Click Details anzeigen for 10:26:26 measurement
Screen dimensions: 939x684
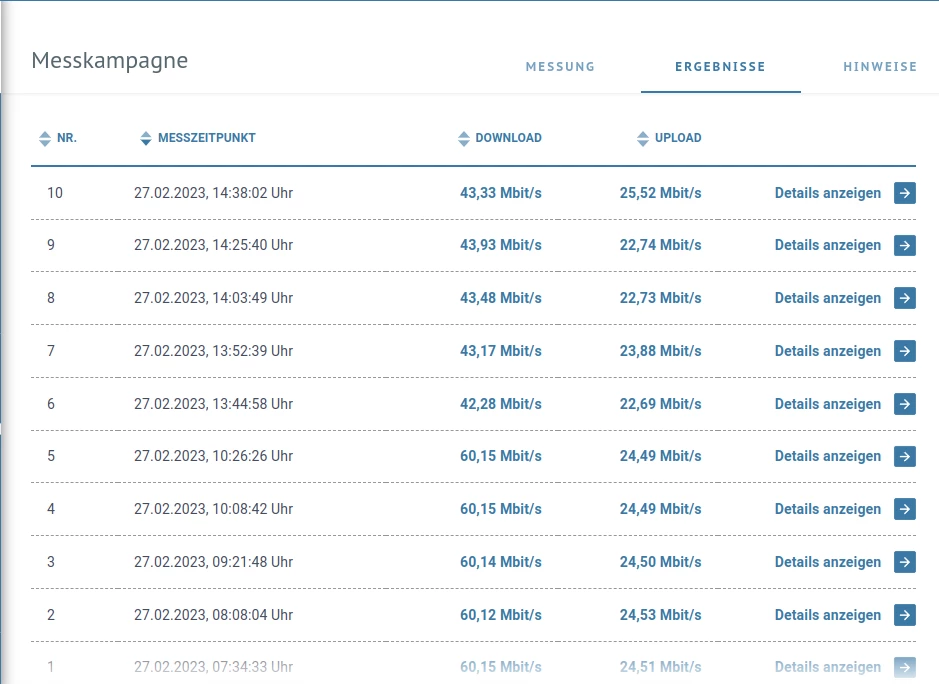point(828,456)
